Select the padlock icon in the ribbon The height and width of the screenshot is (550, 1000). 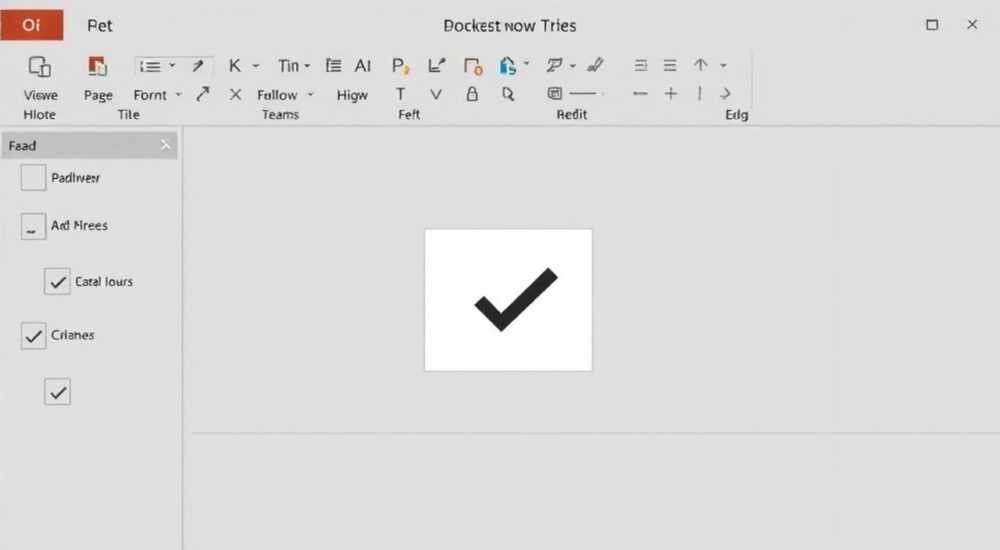pyautogui.click(x=472, y=94)
